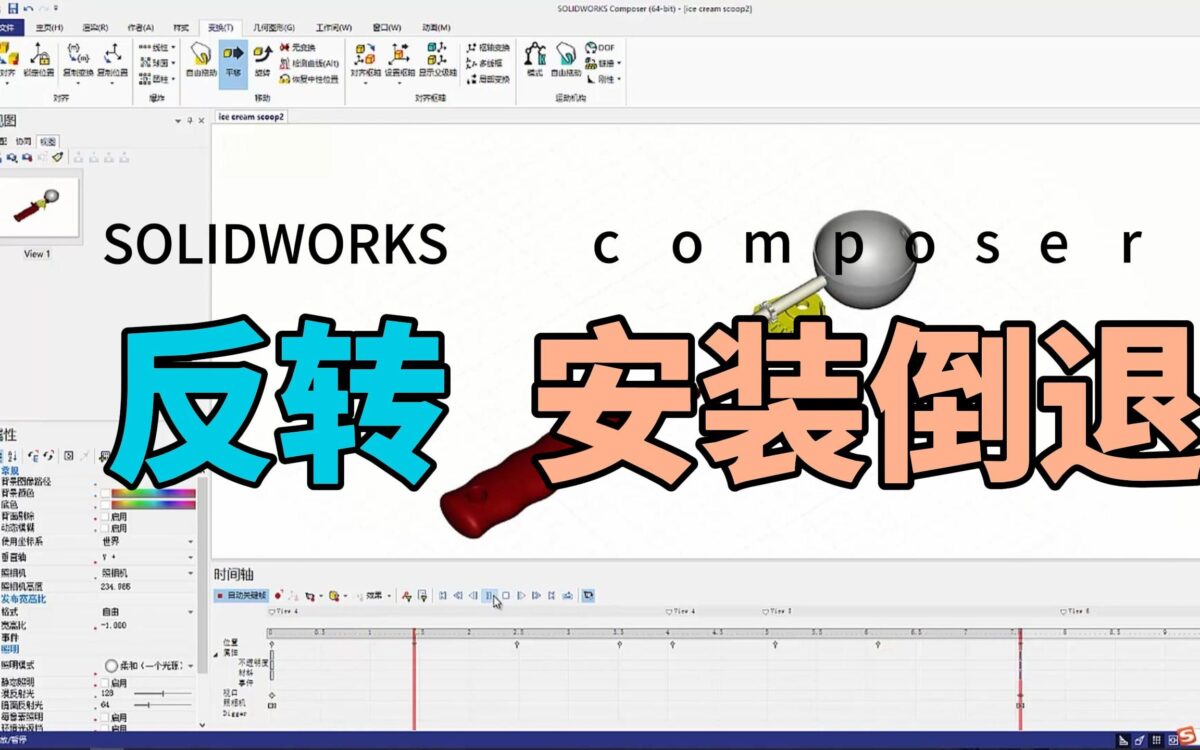Toggle the 自动关键帧 auto-keyframe button
The height and width of the screenshot is (750, 1200).
[x=242, y=595]
